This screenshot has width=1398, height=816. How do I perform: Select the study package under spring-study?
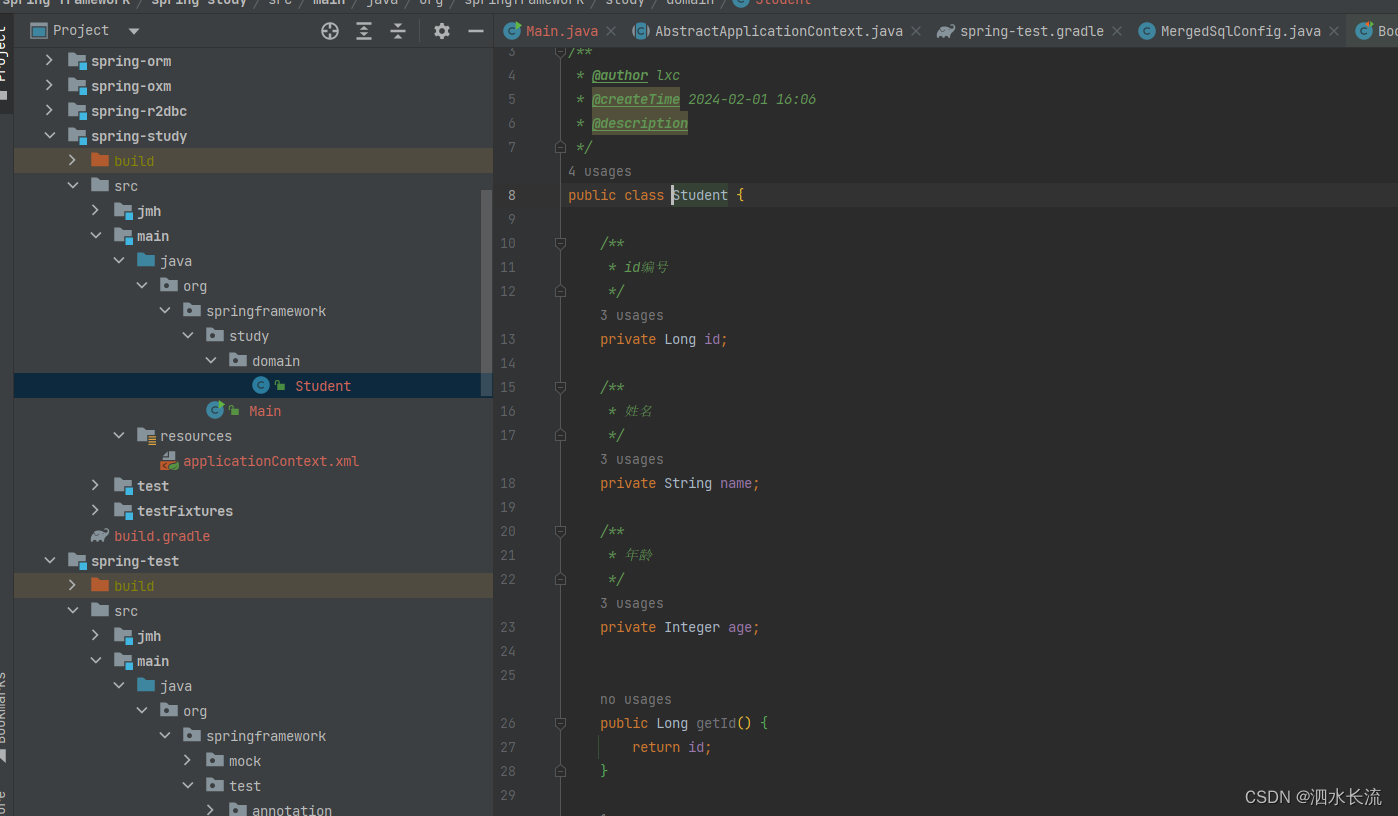(x=249, y=336)
